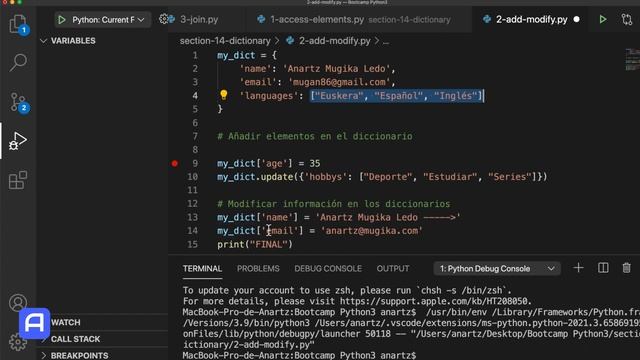Select the Run and Debug view icon
Screen dimensions: 640x360
(x=18, y=141)
